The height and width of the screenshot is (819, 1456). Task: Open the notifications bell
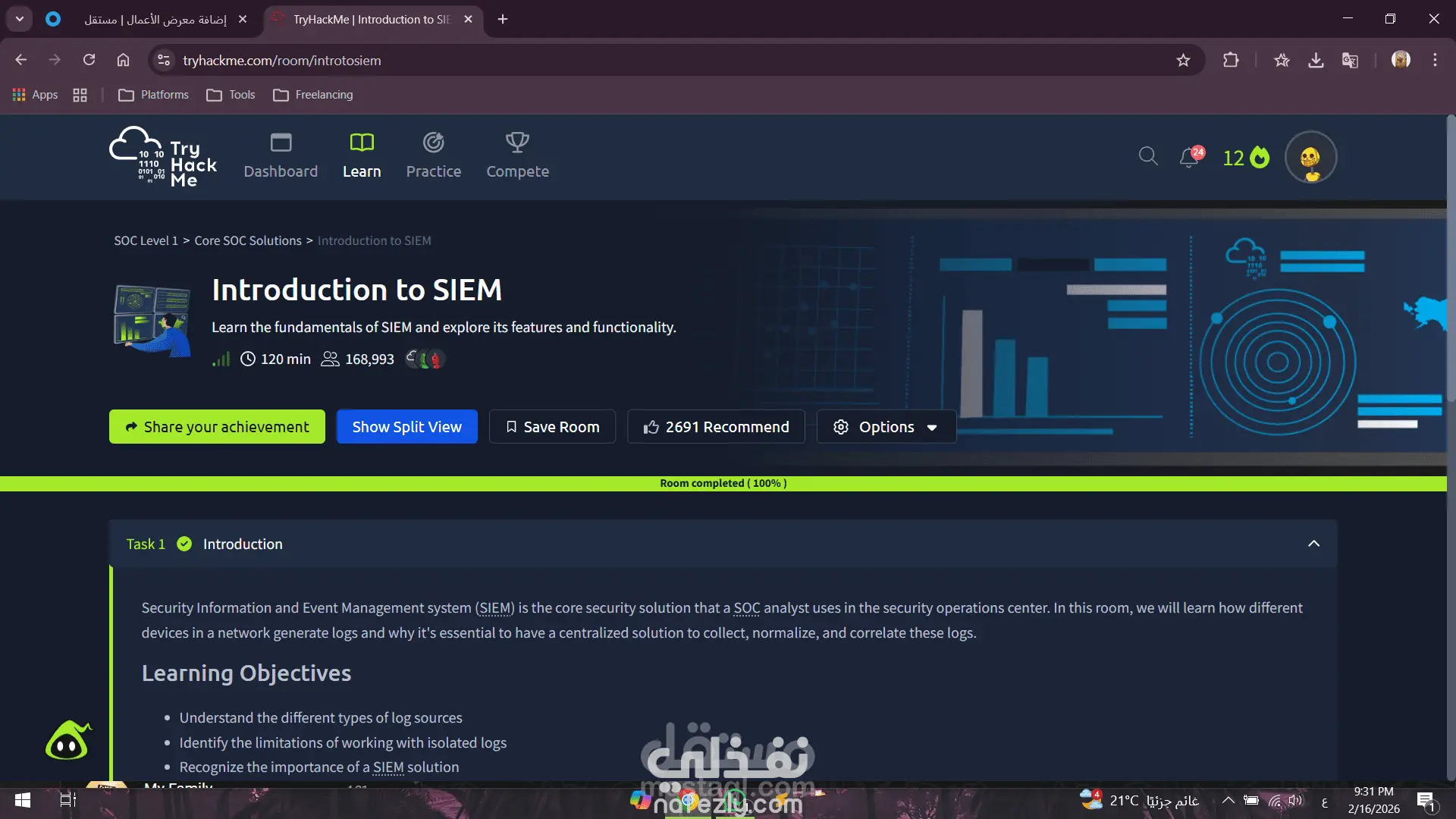[x=1189, y=158]
